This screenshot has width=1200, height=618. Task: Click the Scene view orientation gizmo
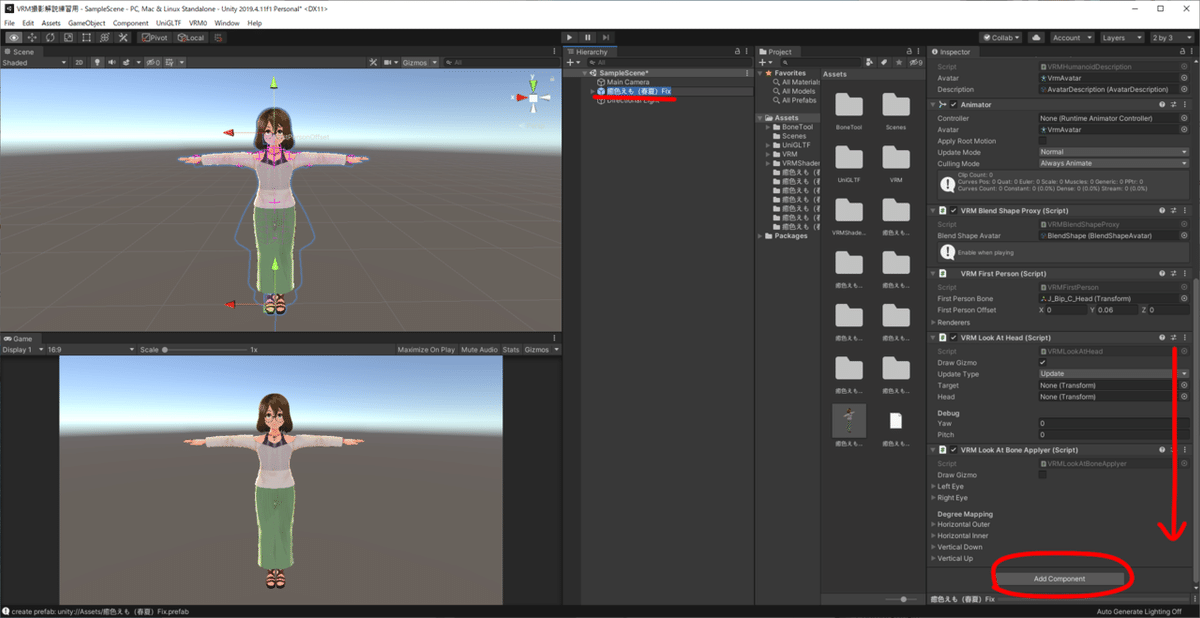click(x=534, y=96)
